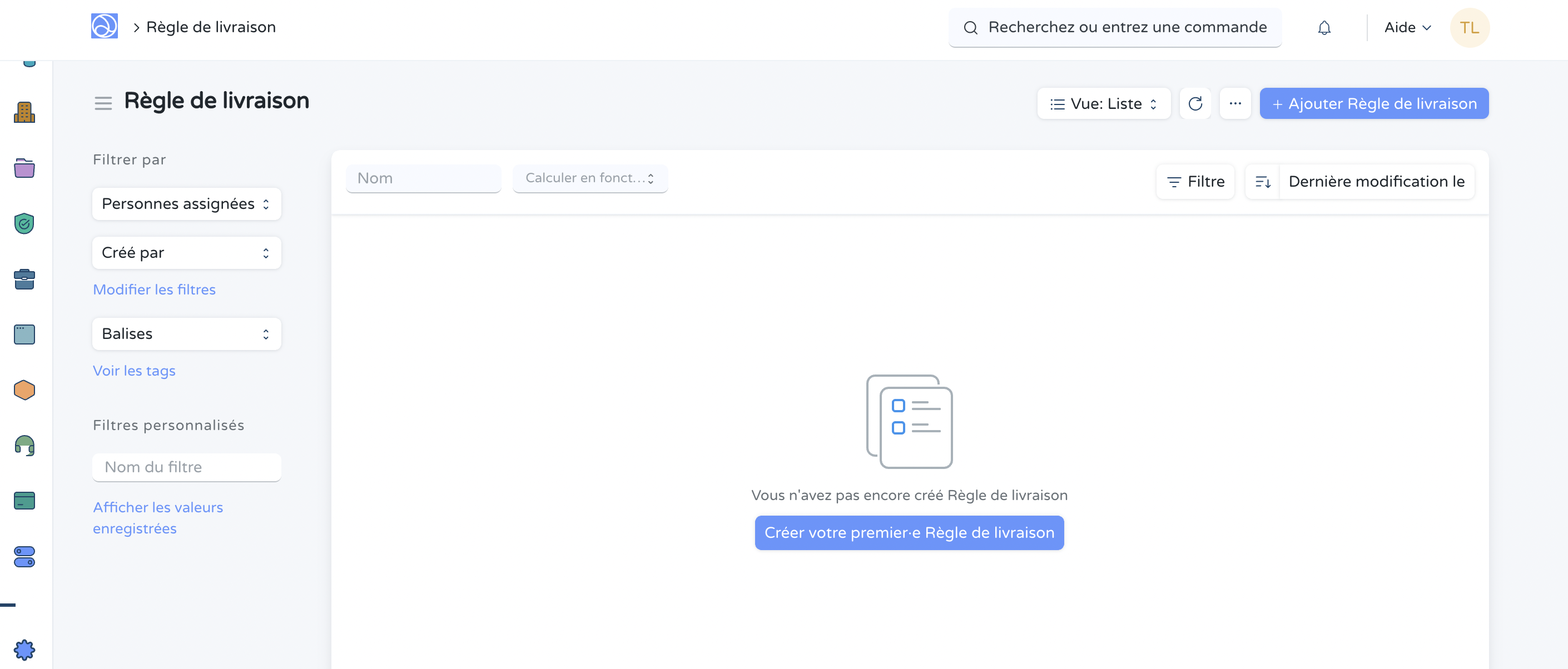Click the notifications bell icon
The image size is (1568, 669).
pyautogui.click(x=1324, y=28)
